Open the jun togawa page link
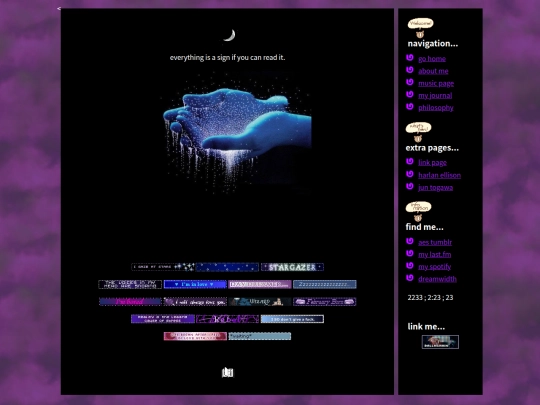This screenshot has height=405, width=540. point(436,187)
